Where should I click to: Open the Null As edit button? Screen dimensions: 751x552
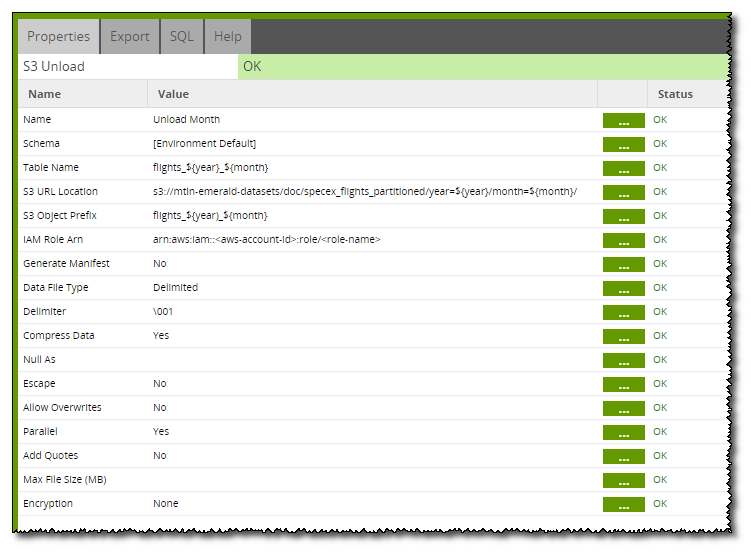[x=624, y=360]
